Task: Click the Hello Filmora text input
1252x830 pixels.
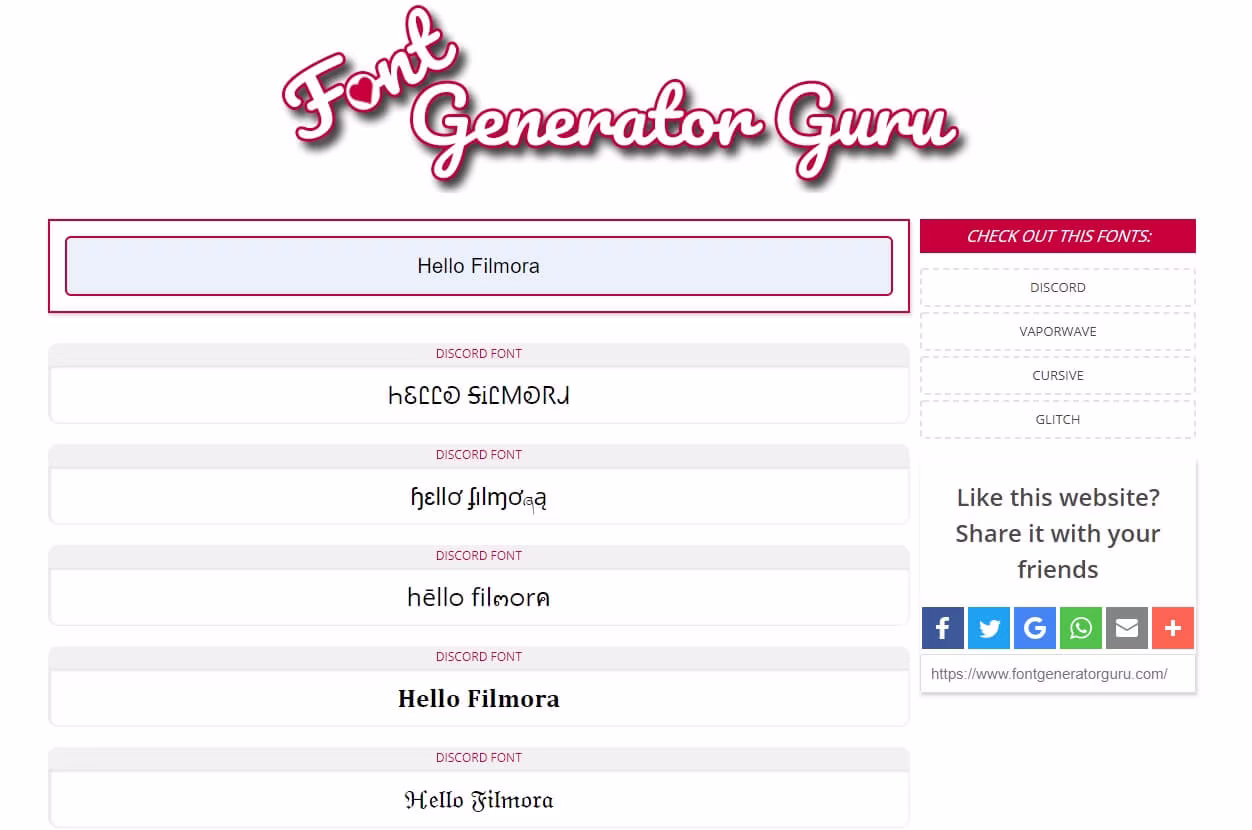Action: click(478, 266)
